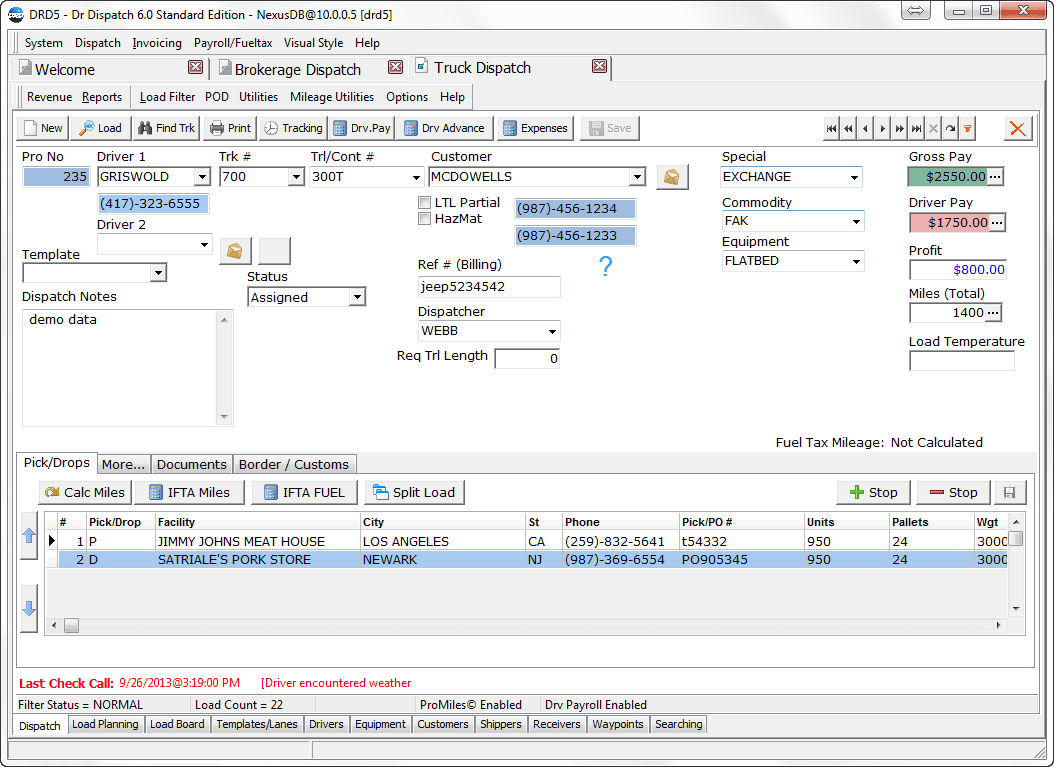Click the filter funnel icon in navigation bar
The width and height of the screenshot is (1054, 767).
[x=967, y=129]
